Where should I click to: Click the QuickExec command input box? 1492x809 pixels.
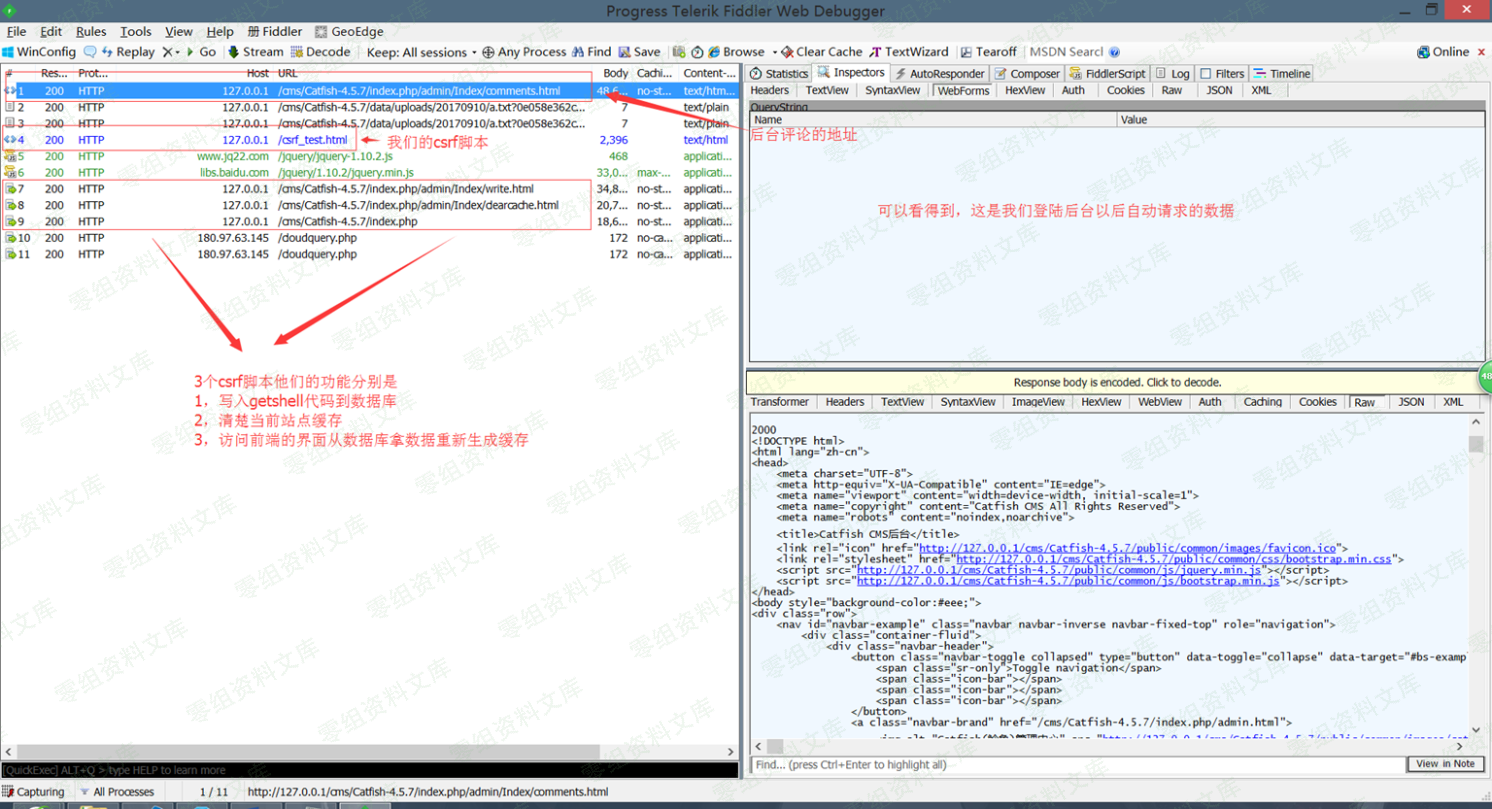coord(368,770)
